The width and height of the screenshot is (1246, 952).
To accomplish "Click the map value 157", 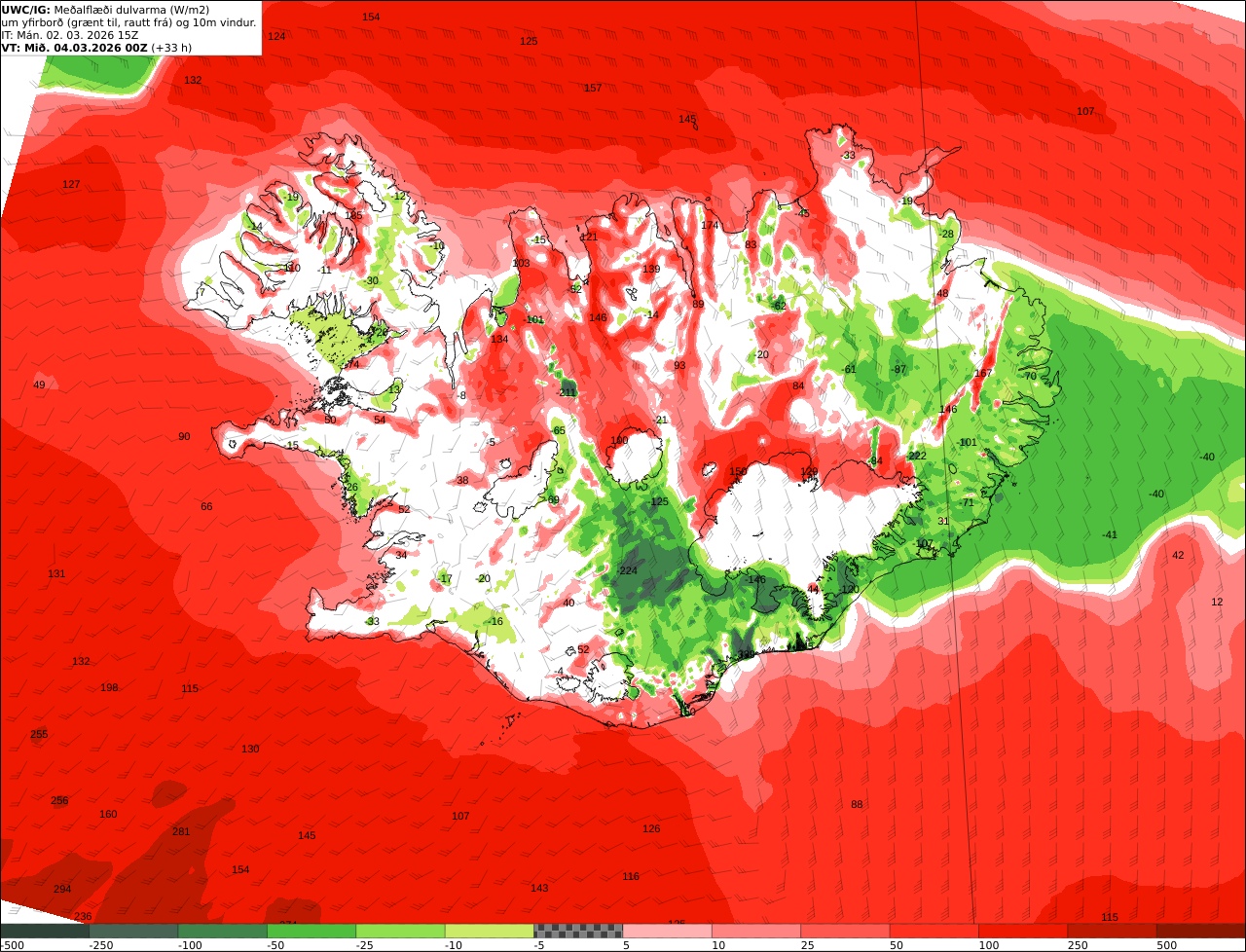I will tap(593, 88).
